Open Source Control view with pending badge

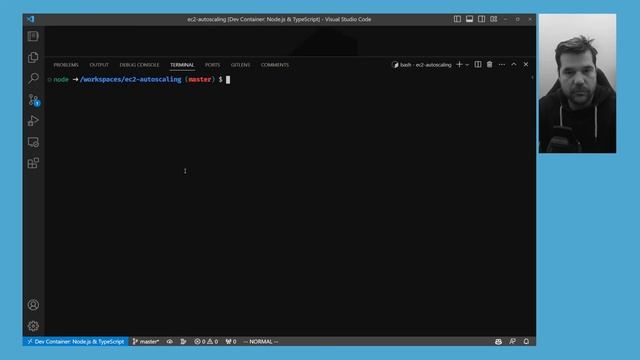coord(33,100)
